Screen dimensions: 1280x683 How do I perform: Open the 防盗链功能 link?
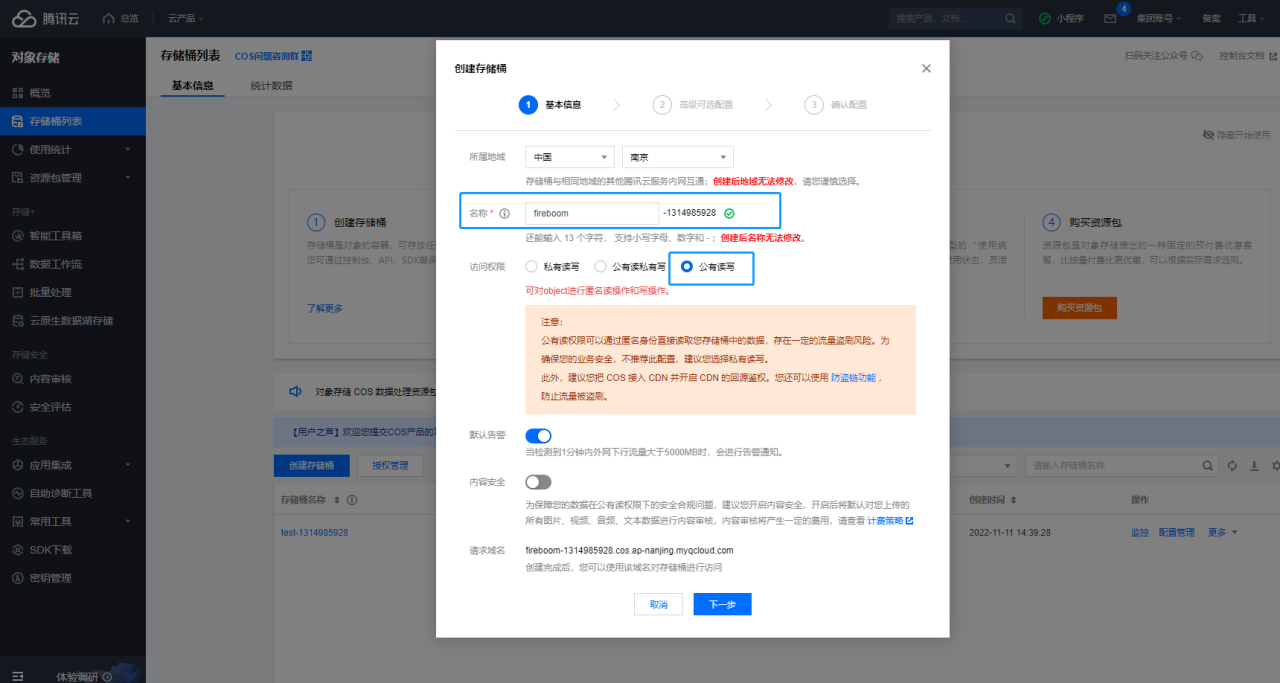[853, 378]
